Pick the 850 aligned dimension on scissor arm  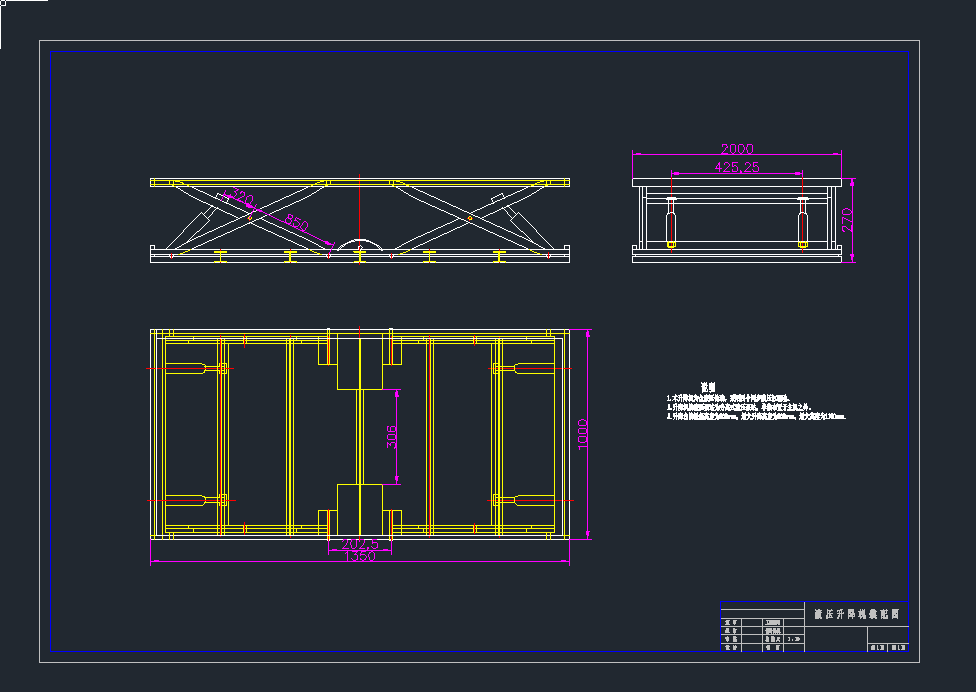click(296, 223)
